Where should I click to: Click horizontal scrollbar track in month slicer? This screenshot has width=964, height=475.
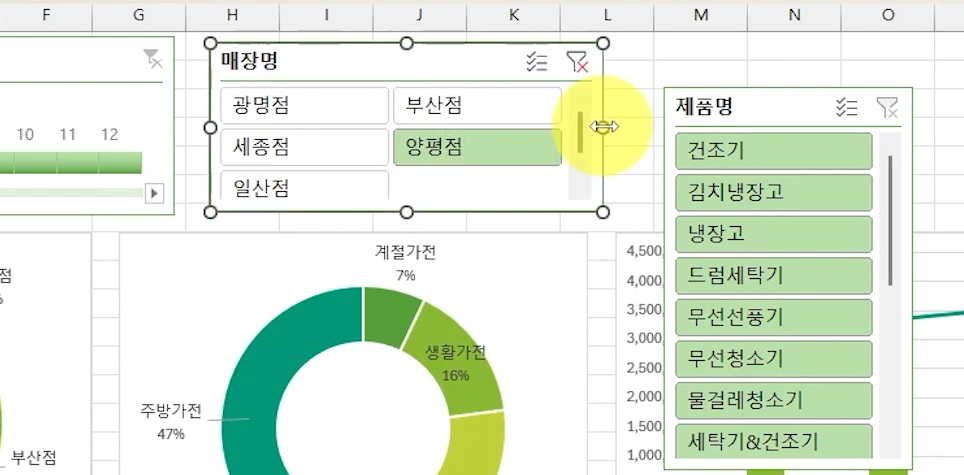pyautogui.click(x=71, y=193)
